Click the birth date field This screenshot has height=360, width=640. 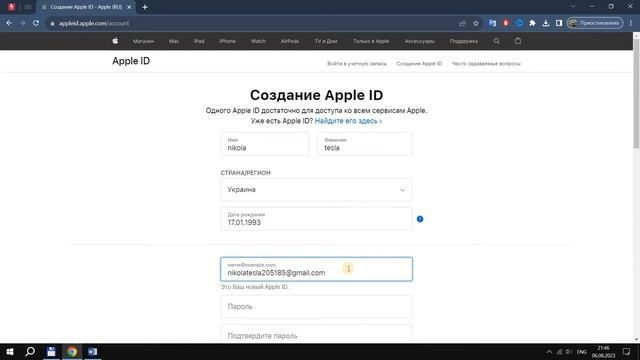316,219
